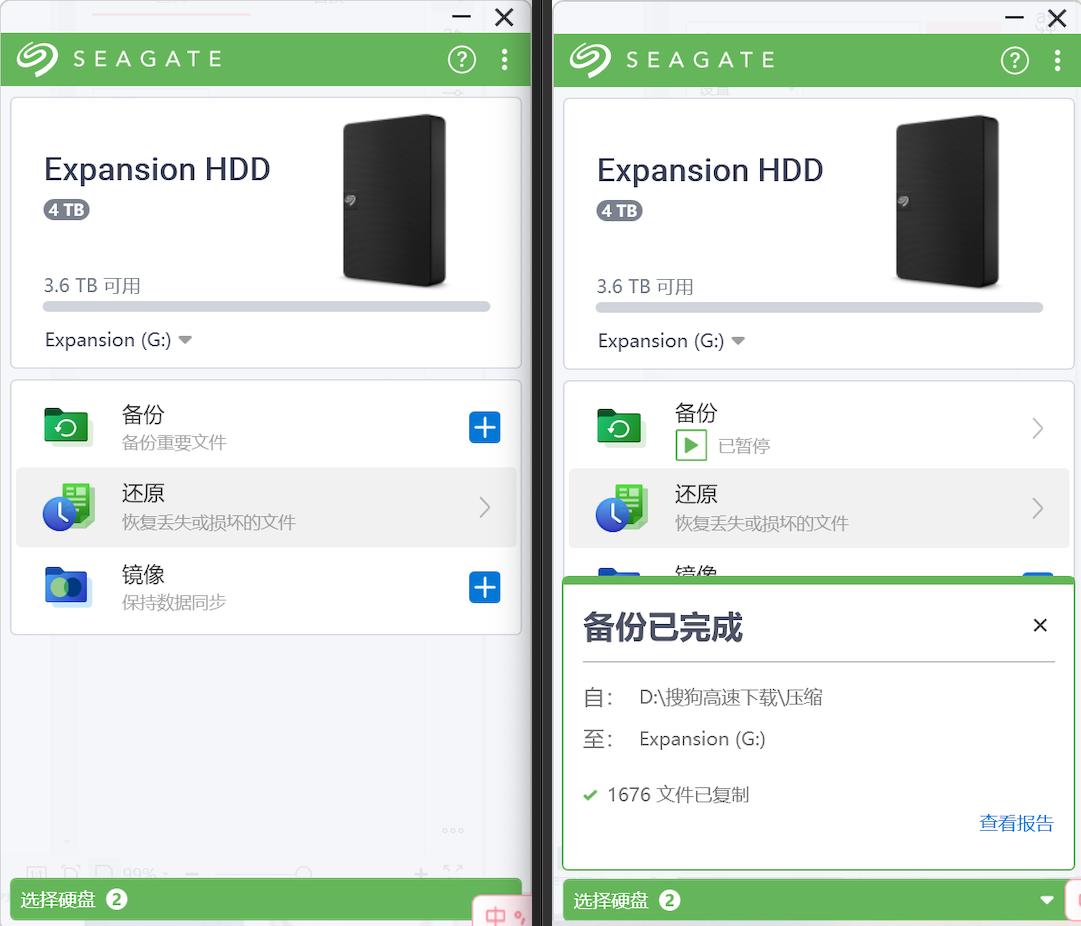The width and height of the screenshot is (1081, 926).
Task: Open the help question-mark icon
Action: 461,59
